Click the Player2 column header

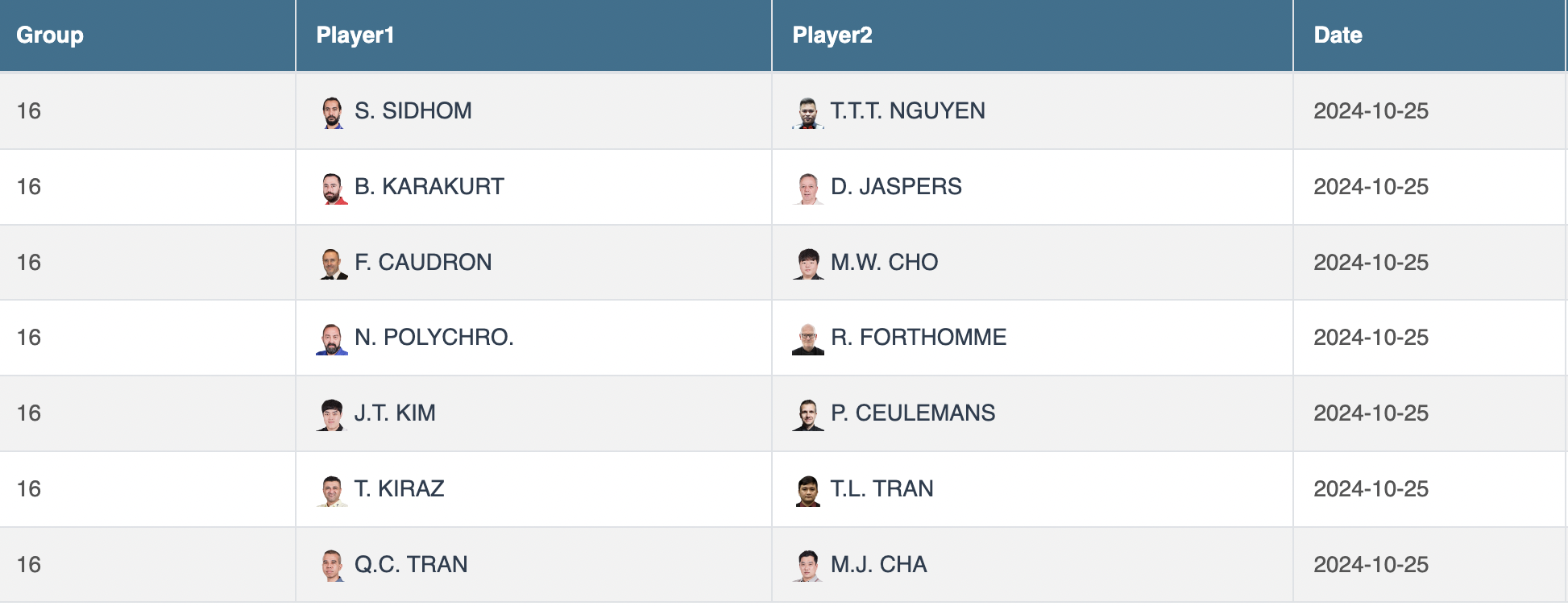(832, 35)
